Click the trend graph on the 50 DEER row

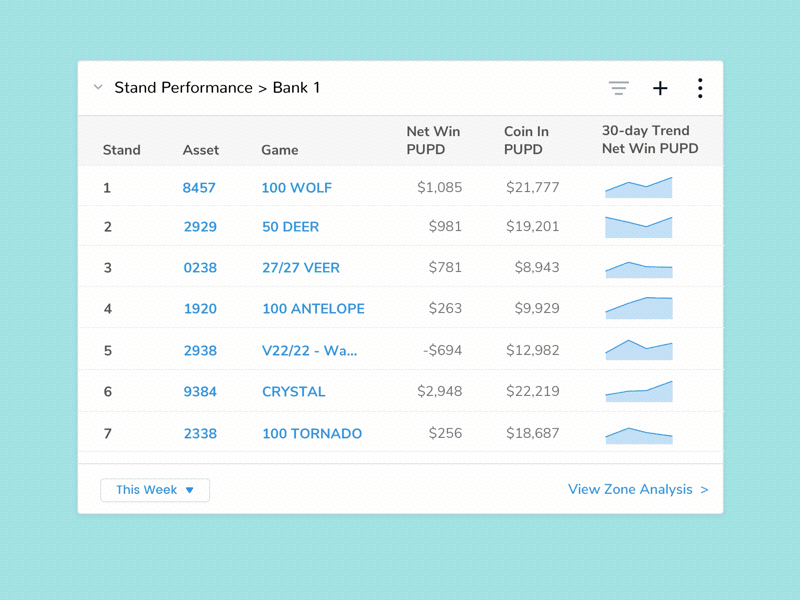[x=638, y=227]
